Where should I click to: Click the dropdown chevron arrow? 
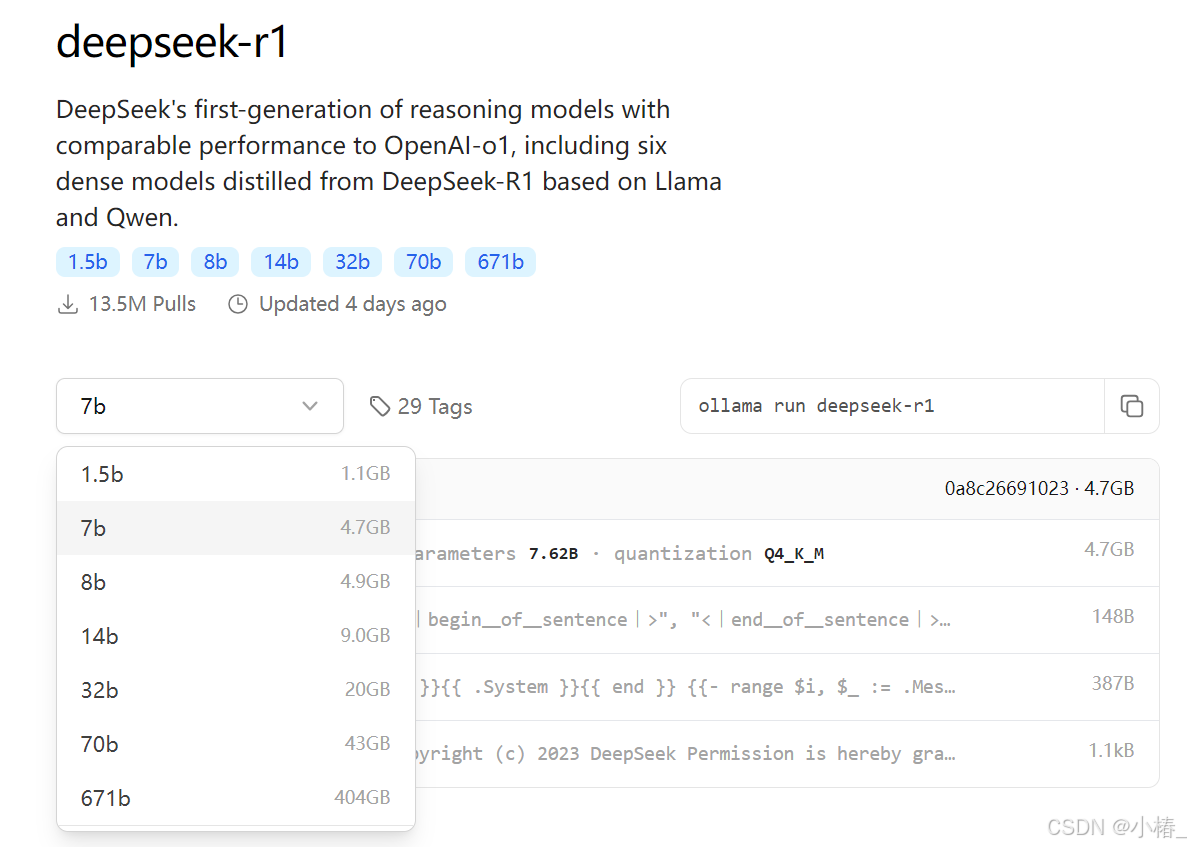click(310, 406)
